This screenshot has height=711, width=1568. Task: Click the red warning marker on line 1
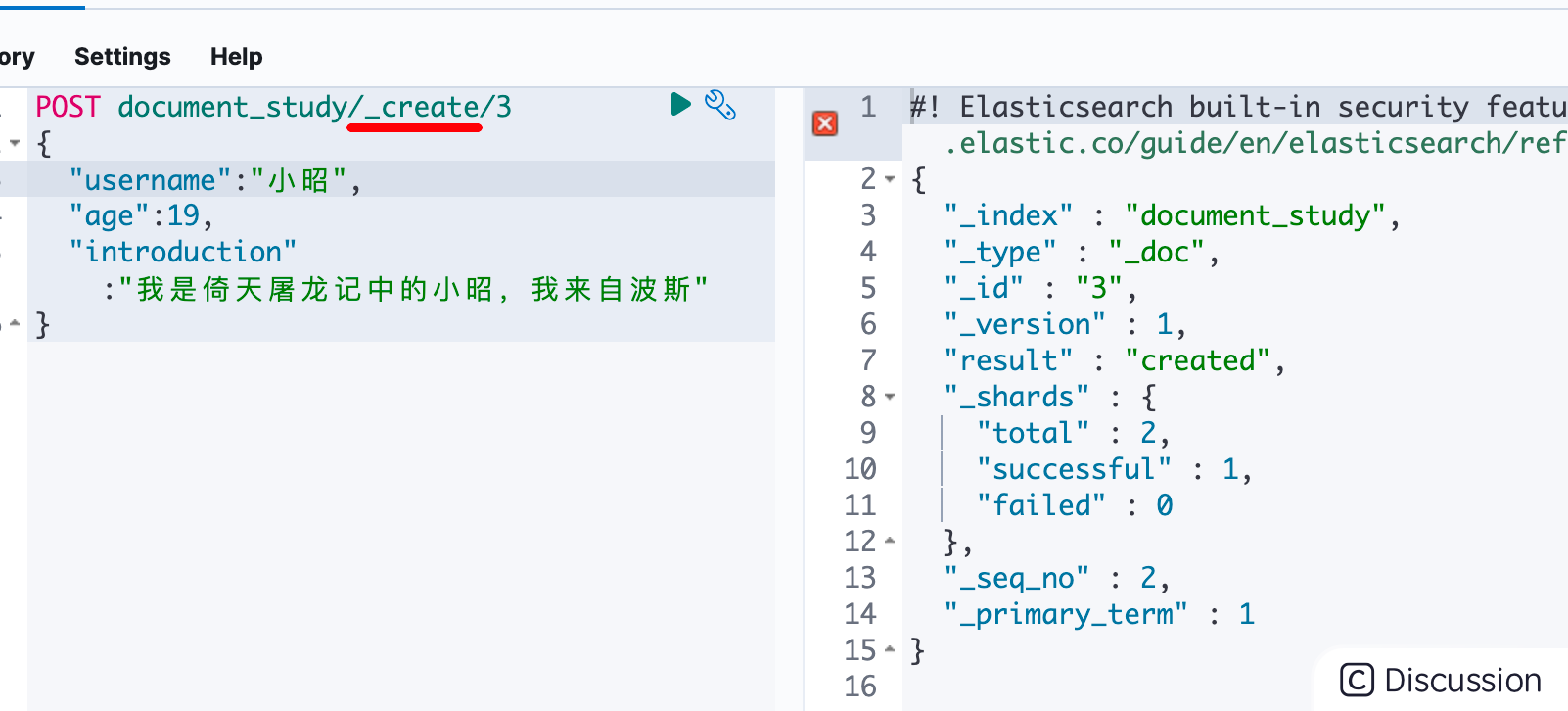[x=825, y=123]
